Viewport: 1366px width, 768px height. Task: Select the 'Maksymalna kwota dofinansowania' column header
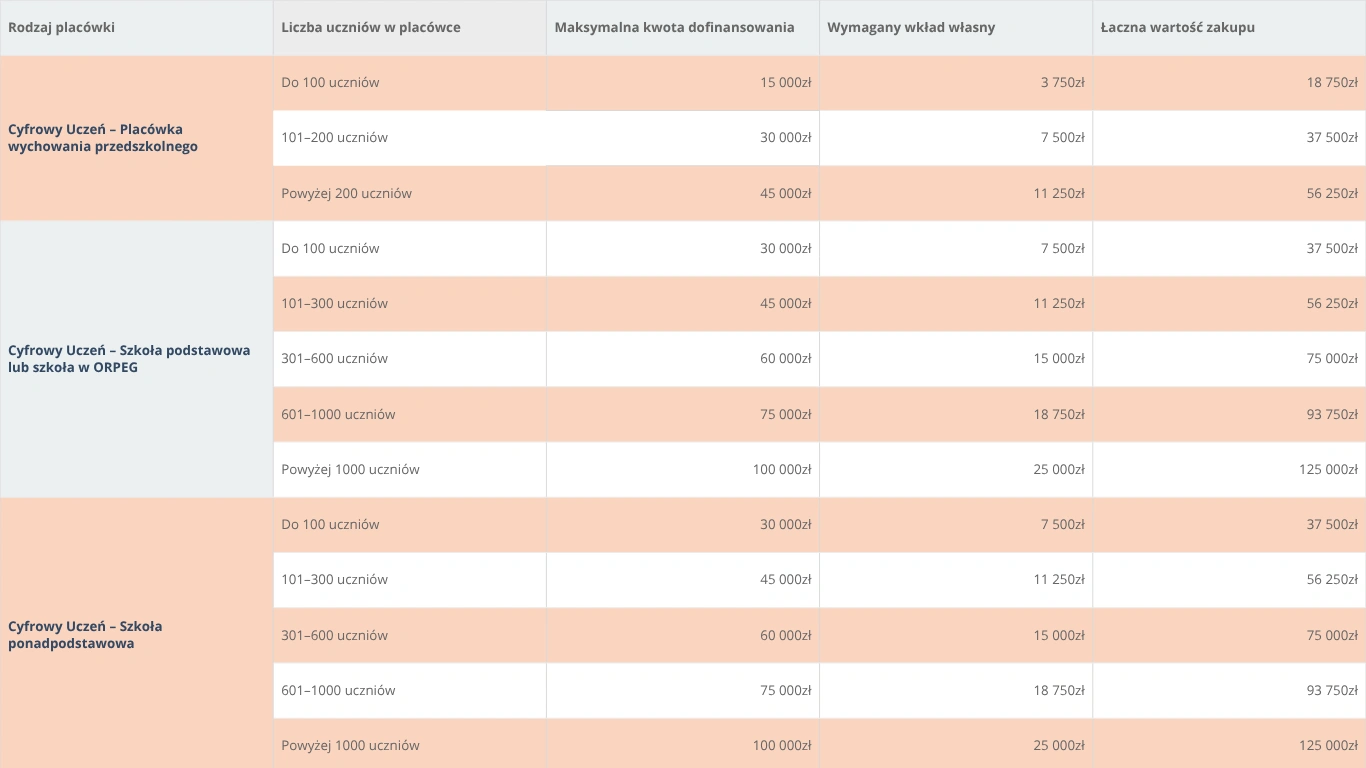click(x=683, y=28)
